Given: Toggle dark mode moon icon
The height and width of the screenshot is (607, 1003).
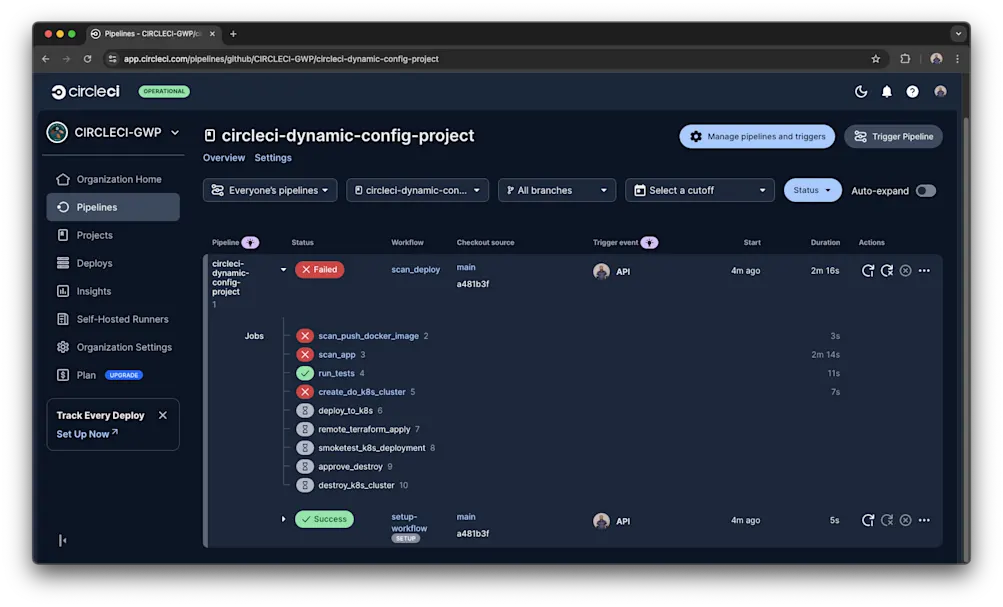Looking at the screenshot, I should click(861, 91).
